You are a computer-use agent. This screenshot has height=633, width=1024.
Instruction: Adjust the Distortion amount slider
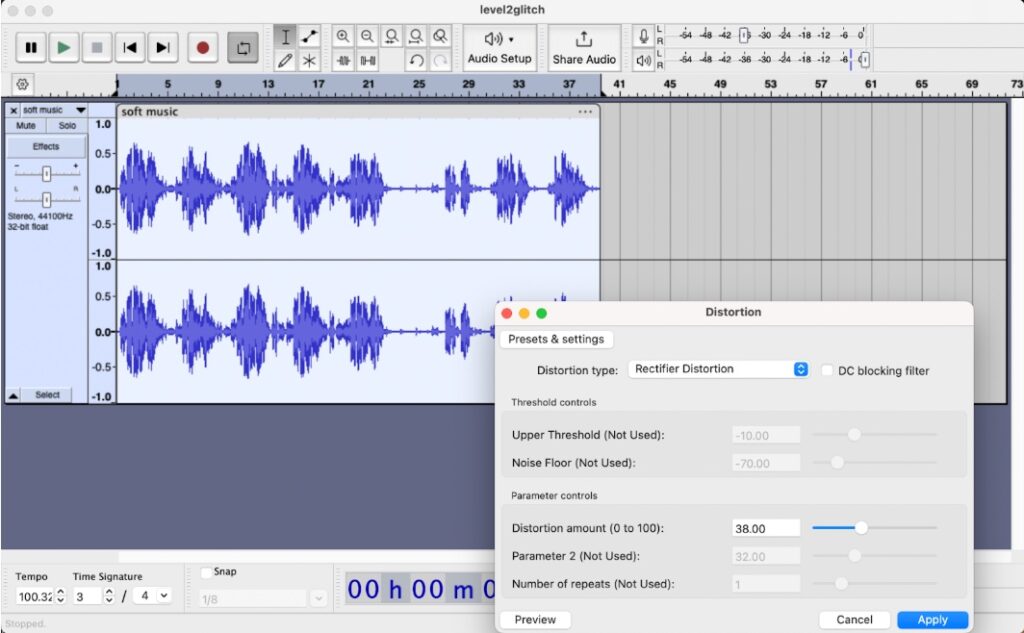[861, 528]
